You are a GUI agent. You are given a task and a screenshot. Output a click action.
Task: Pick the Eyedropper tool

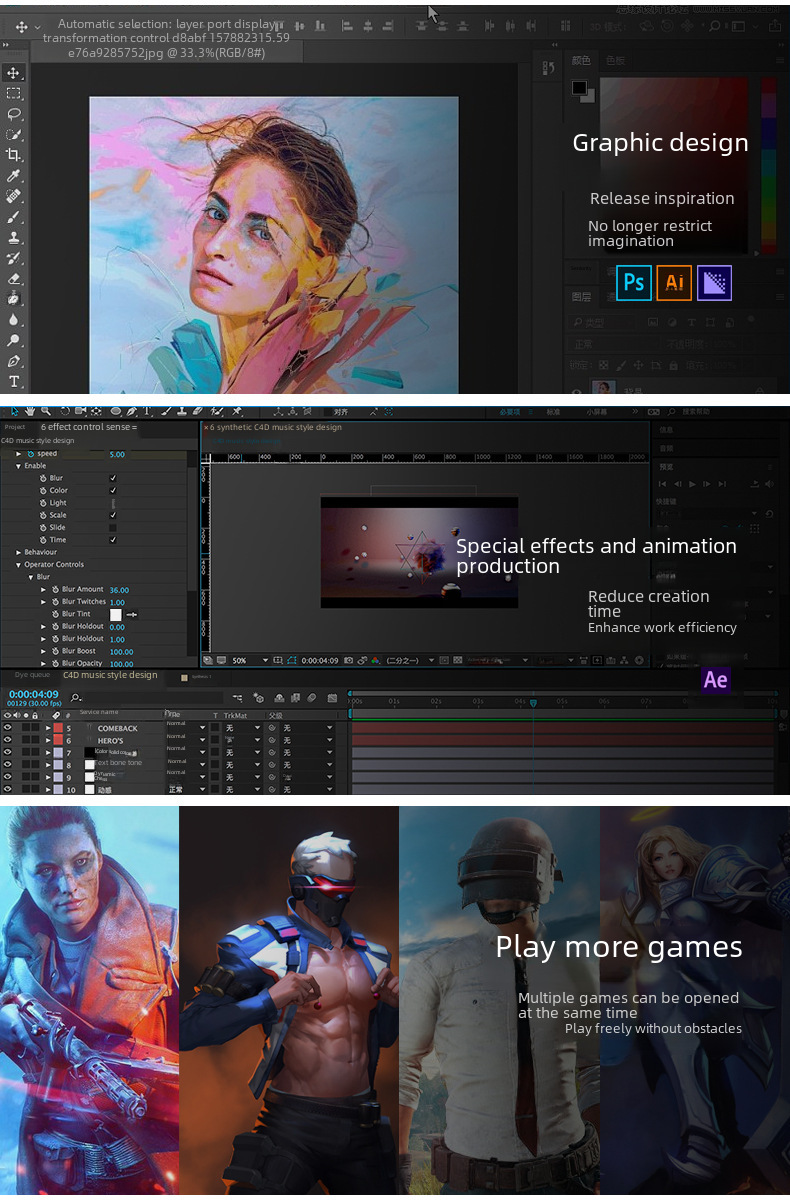(x=14, y=176)
